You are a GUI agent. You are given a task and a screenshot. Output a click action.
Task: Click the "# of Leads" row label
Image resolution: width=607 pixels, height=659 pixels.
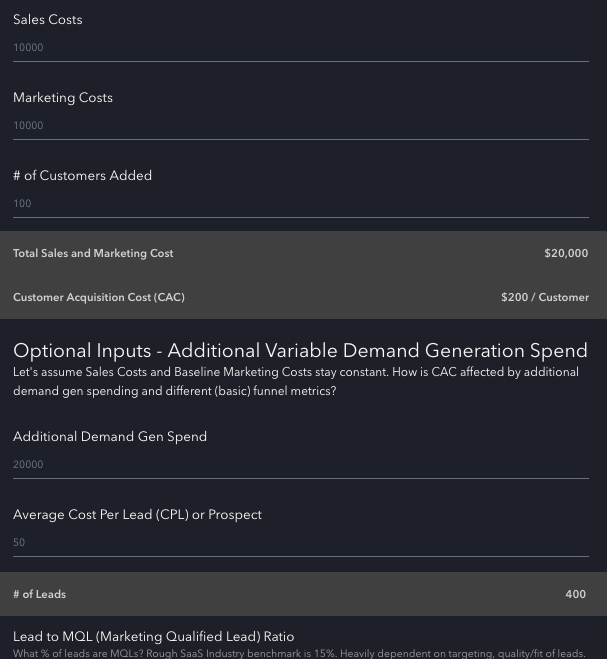pos(39,595)
